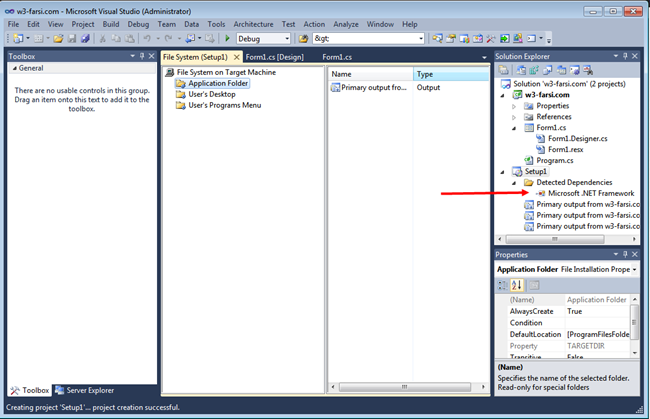Viewport: 650px width, 419px height.
Task: Click the wrench-and-hammer Toolbox icon in main toolbar
Action: point(491,39)
